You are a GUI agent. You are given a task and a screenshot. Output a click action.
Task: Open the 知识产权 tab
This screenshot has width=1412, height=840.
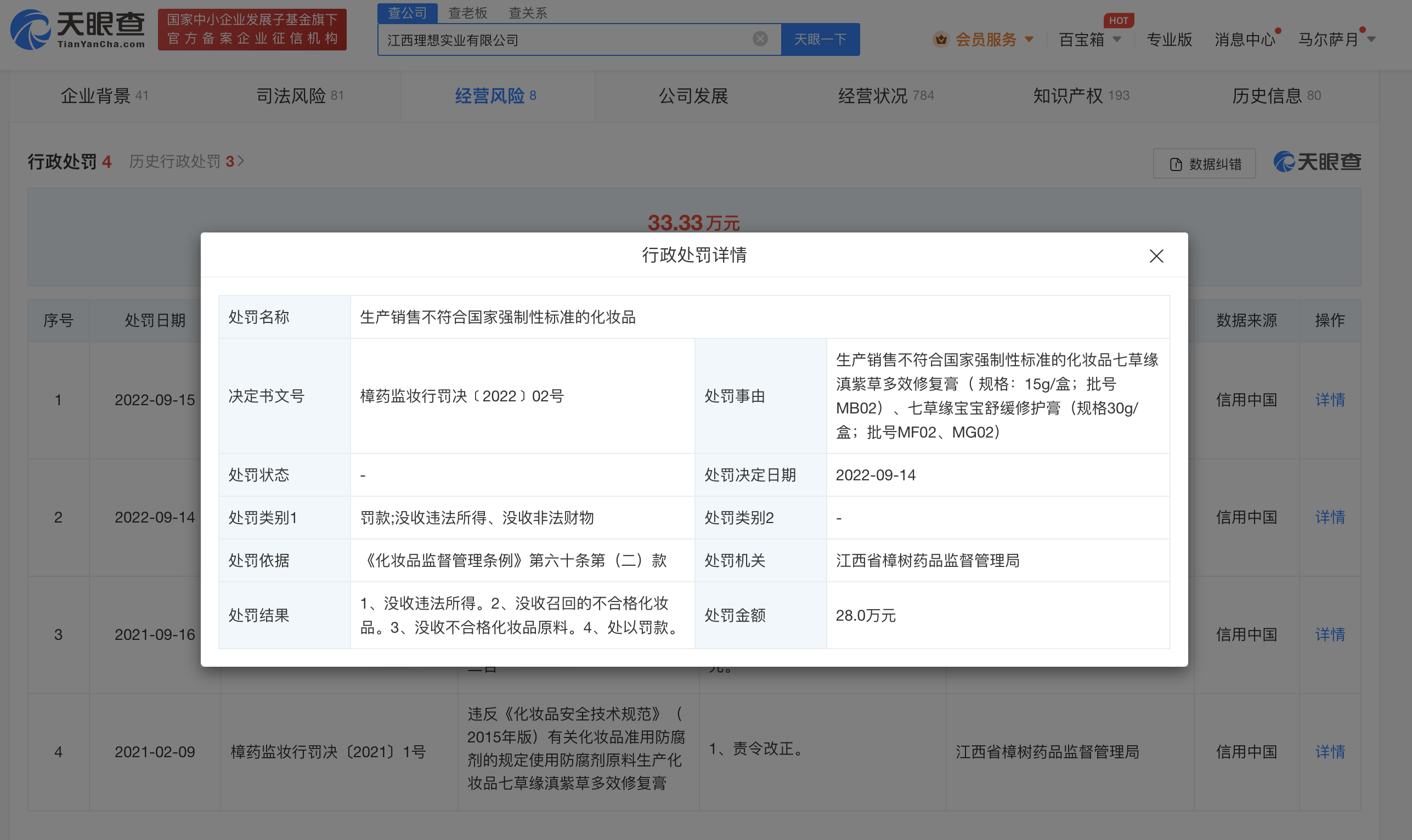point(1081,95)
